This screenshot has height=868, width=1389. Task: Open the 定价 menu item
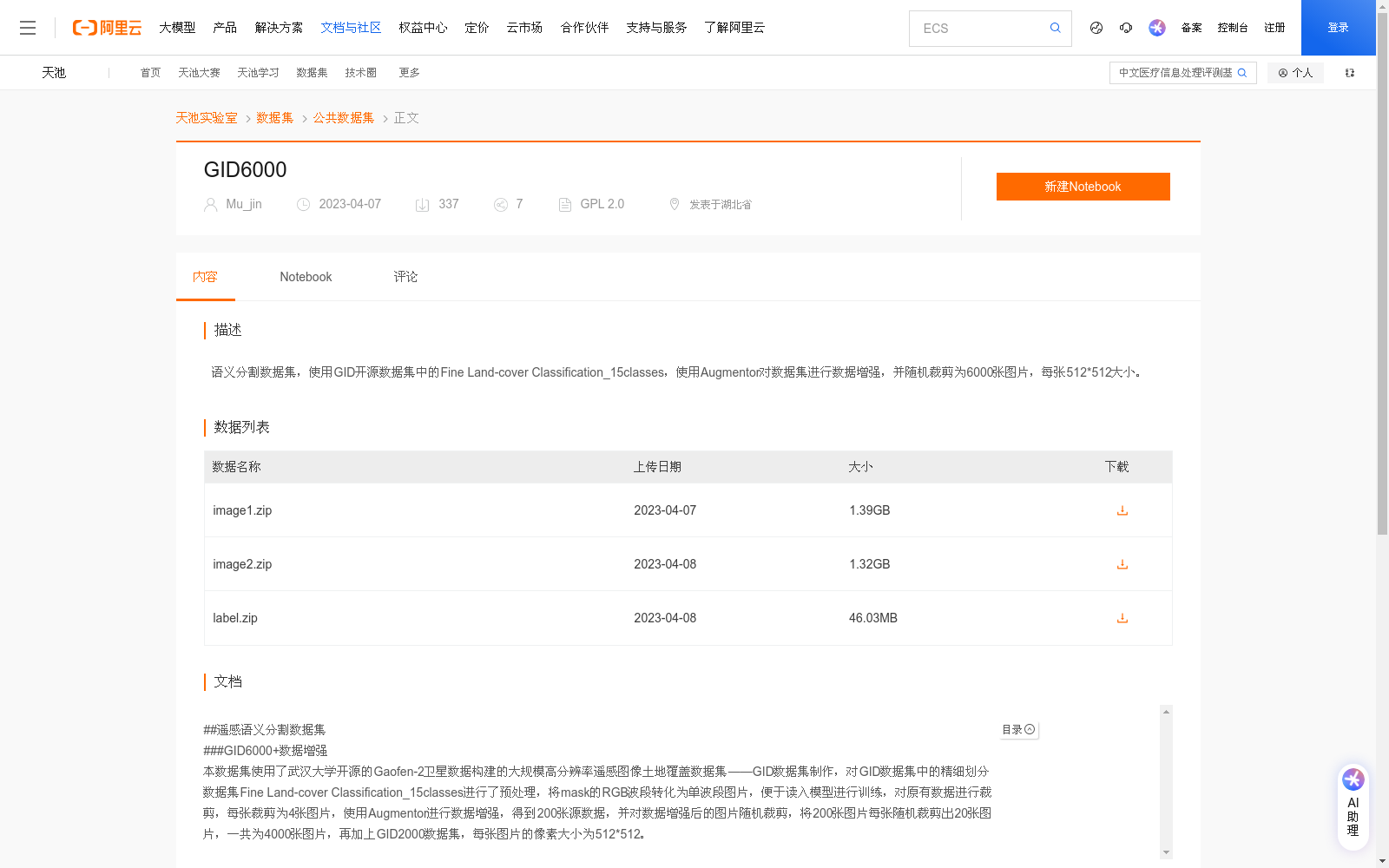click(x=477, y=28)
